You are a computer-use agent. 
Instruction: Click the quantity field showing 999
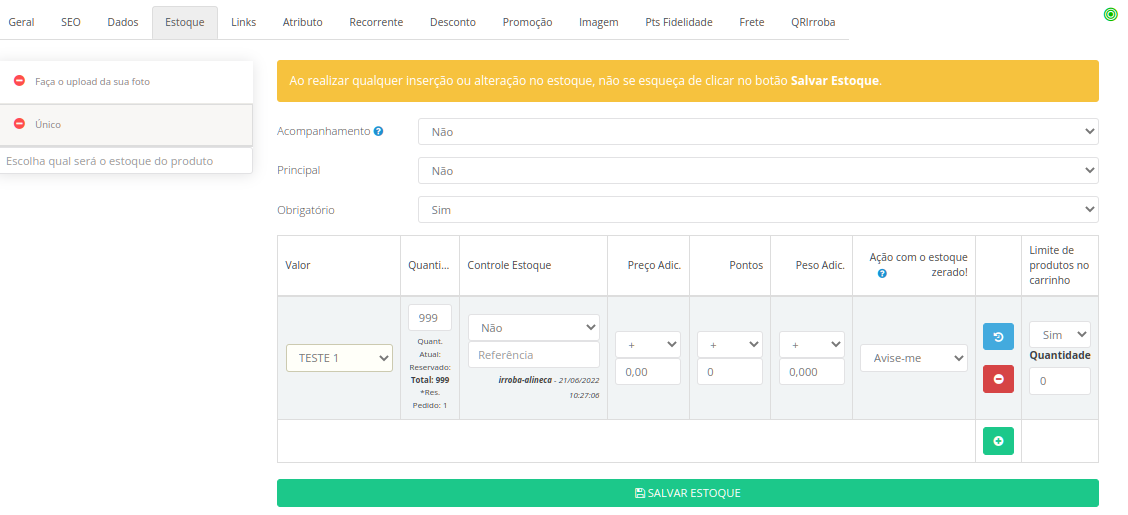(429, 318)
